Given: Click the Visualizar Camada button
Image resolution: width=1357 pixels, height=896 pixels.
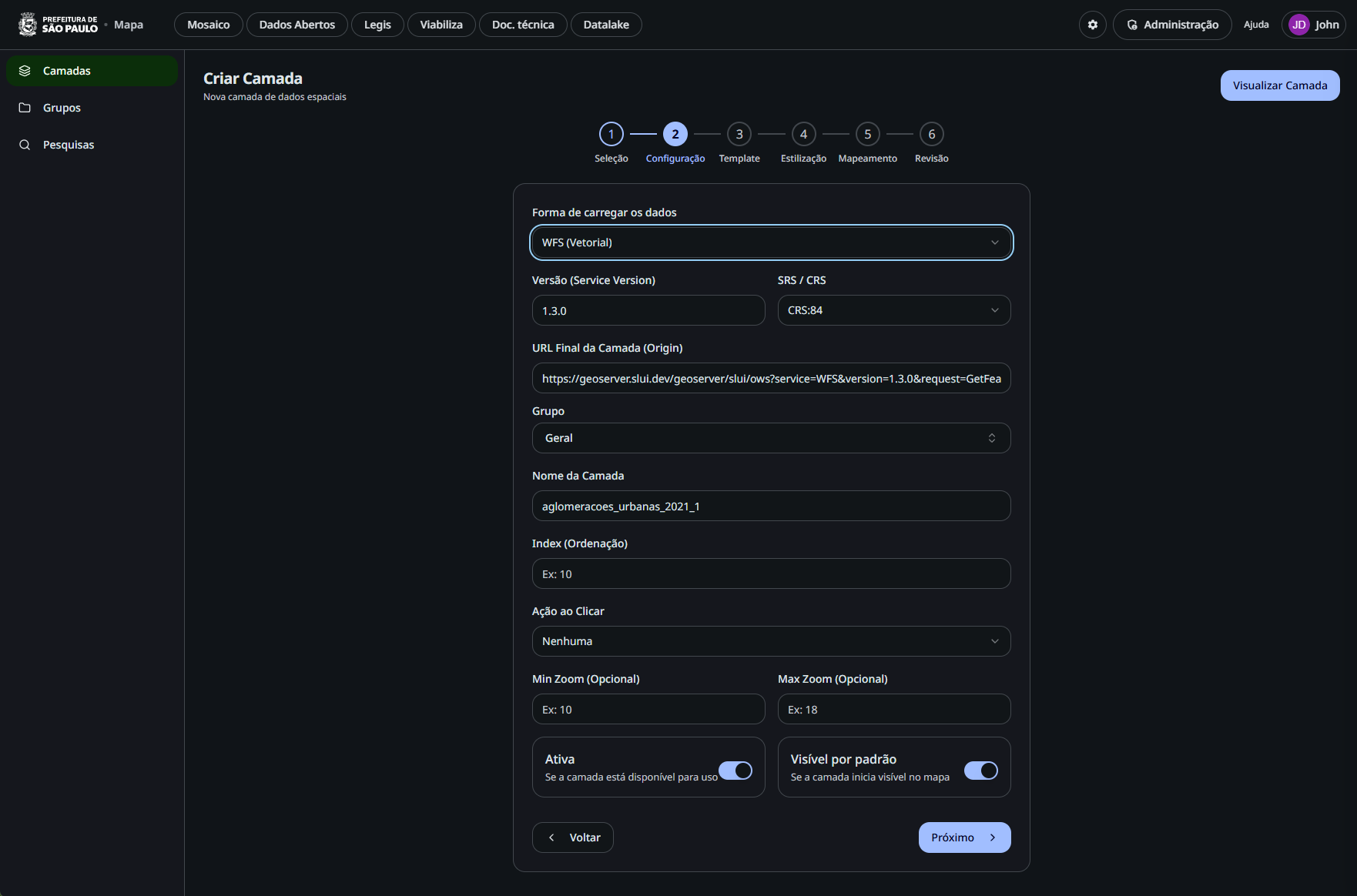Looking at the screenshot, I should coord(1279,85).
